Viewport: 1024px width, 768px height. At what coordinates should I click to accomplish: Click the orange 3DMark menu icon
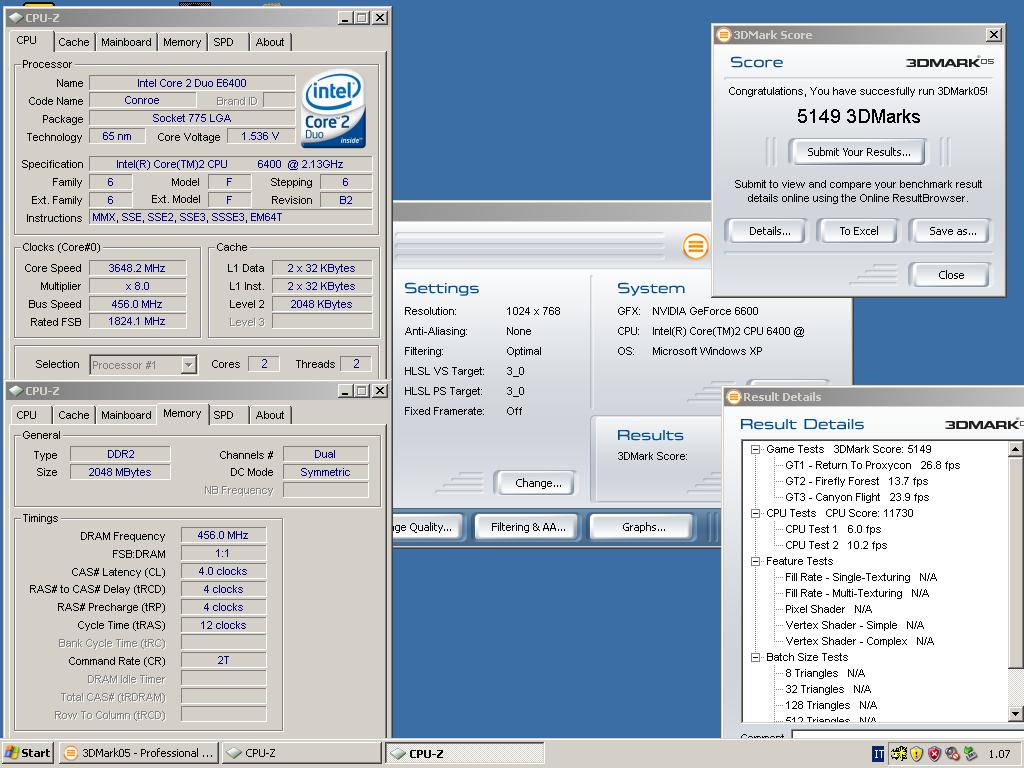[696, 246]
